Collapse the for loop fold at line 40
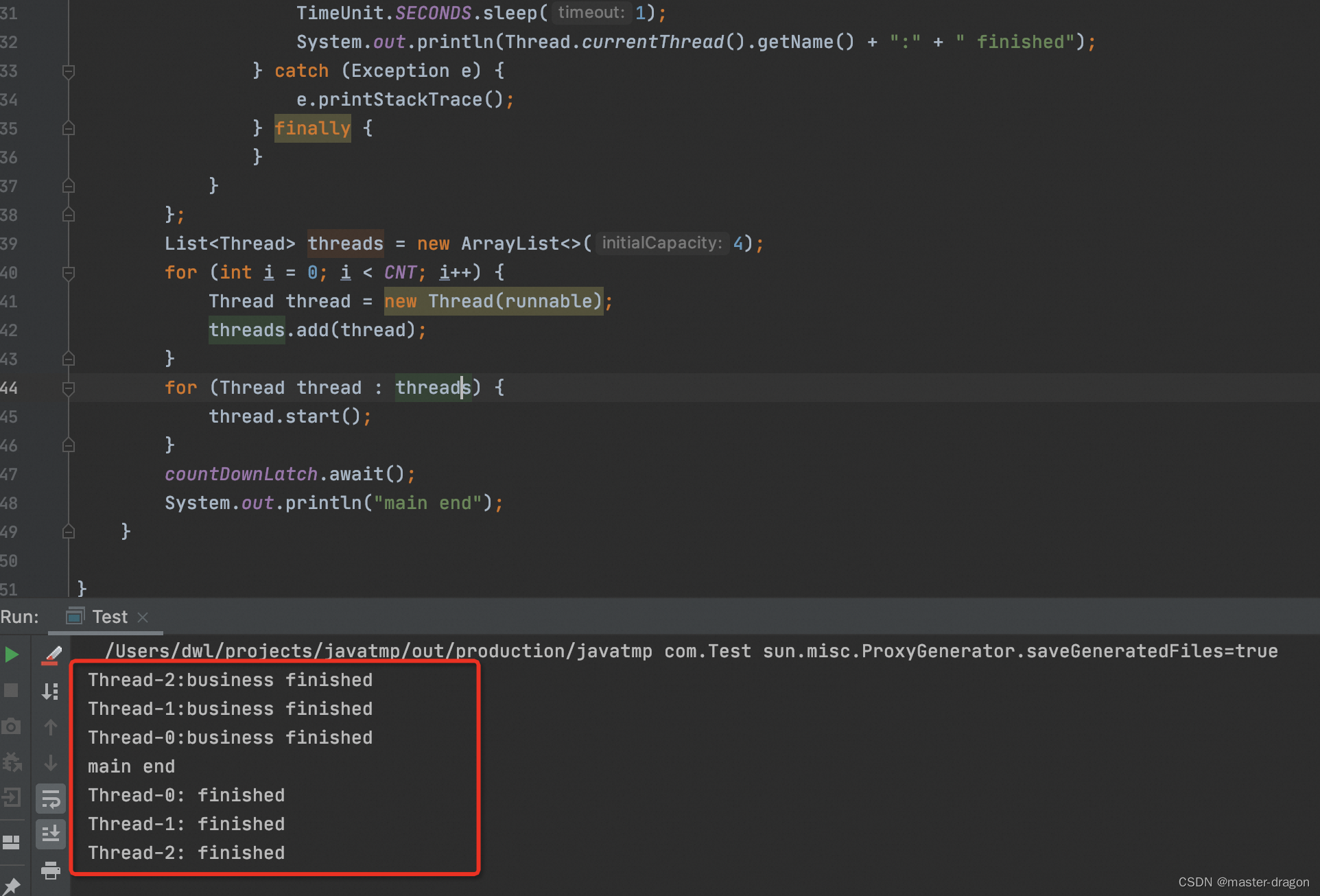Image resolution: width=1320 pixels, height=896 pixels. pos(69,273)
